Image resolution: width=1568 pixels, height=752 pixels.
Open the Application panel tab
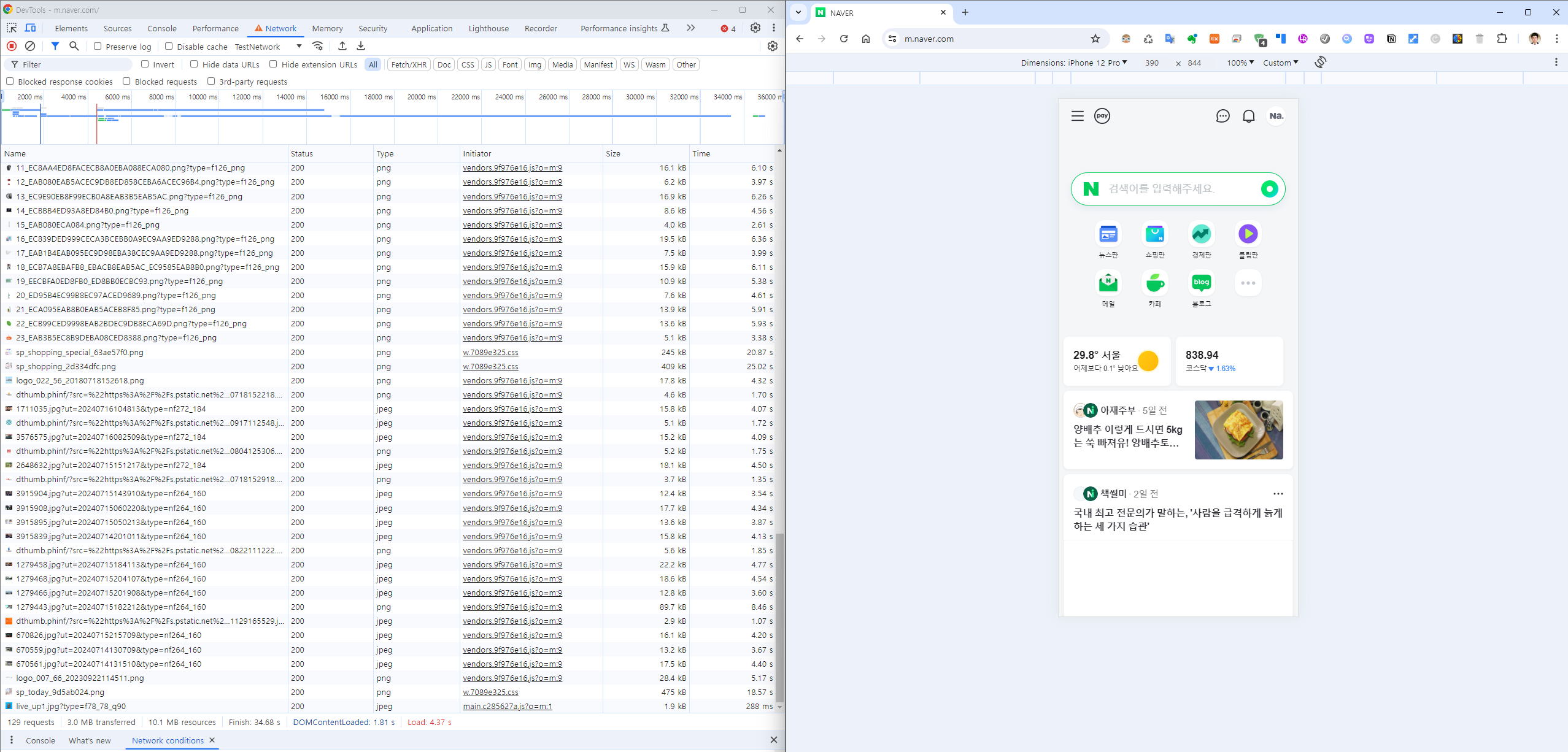click(431, 28)
